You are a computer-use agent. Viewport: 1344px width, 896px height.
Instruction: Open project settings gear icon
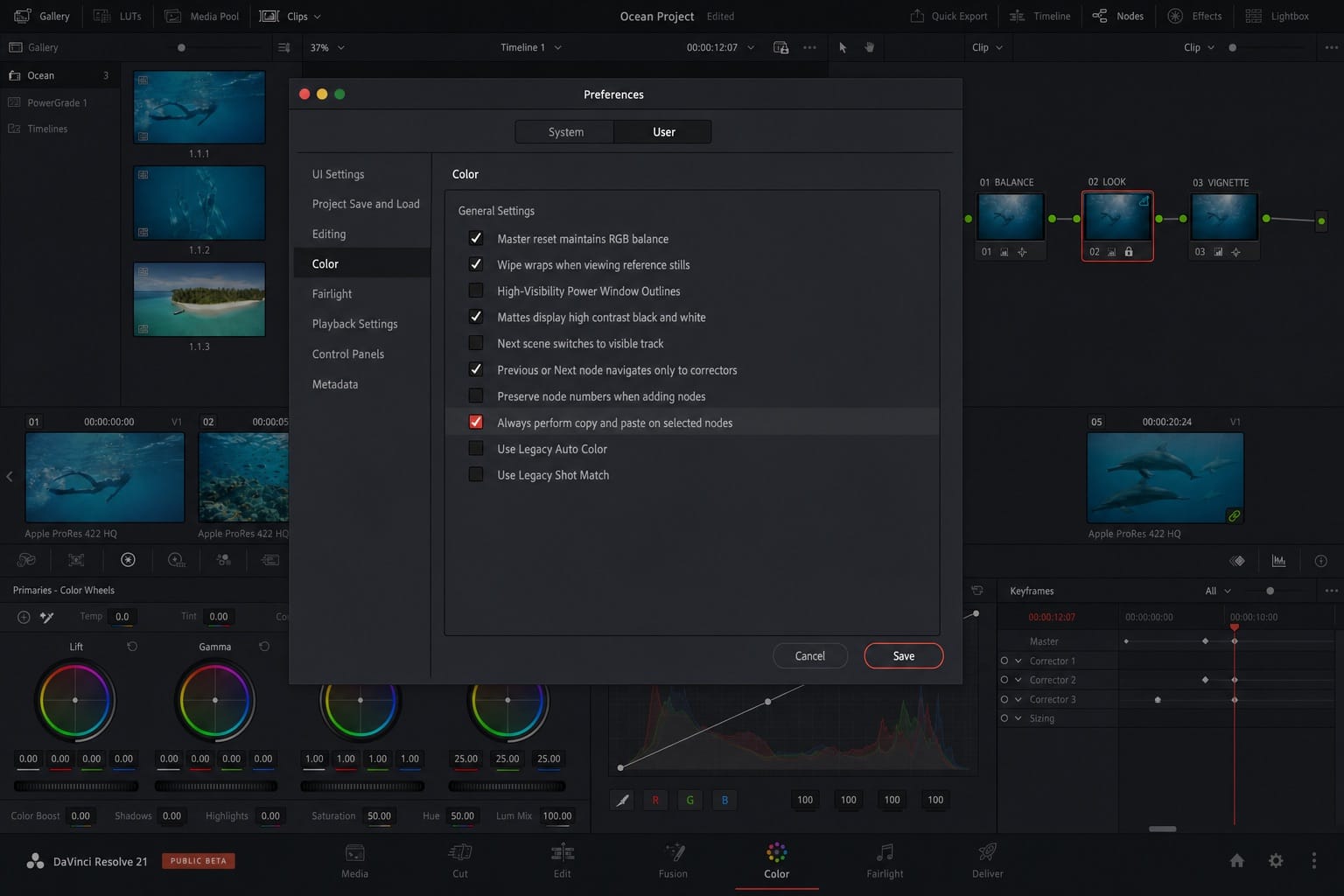pyautogui.click(x=1276, y=861)
